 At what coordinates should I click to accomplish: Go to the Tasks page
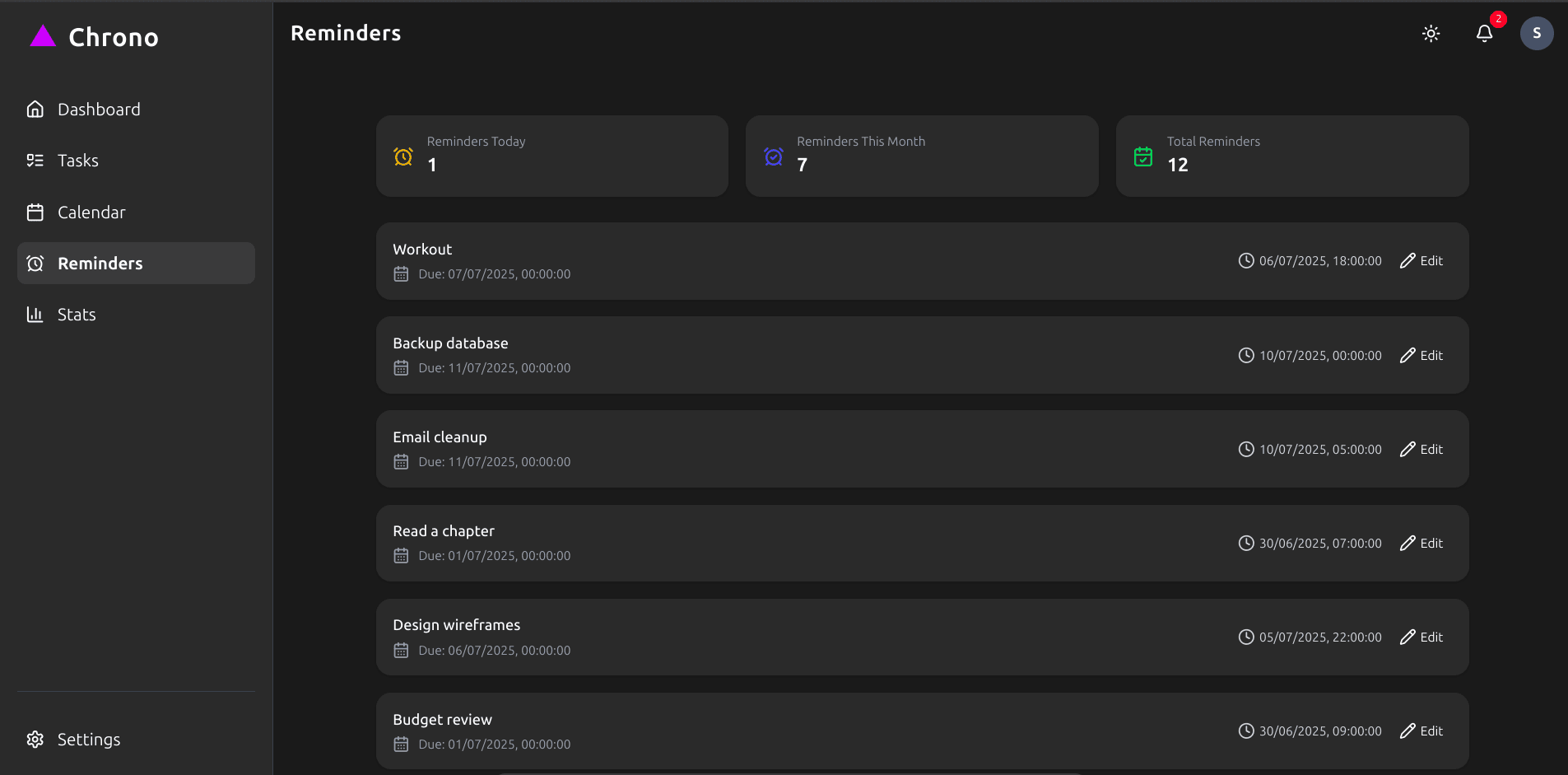coord(78,161)
